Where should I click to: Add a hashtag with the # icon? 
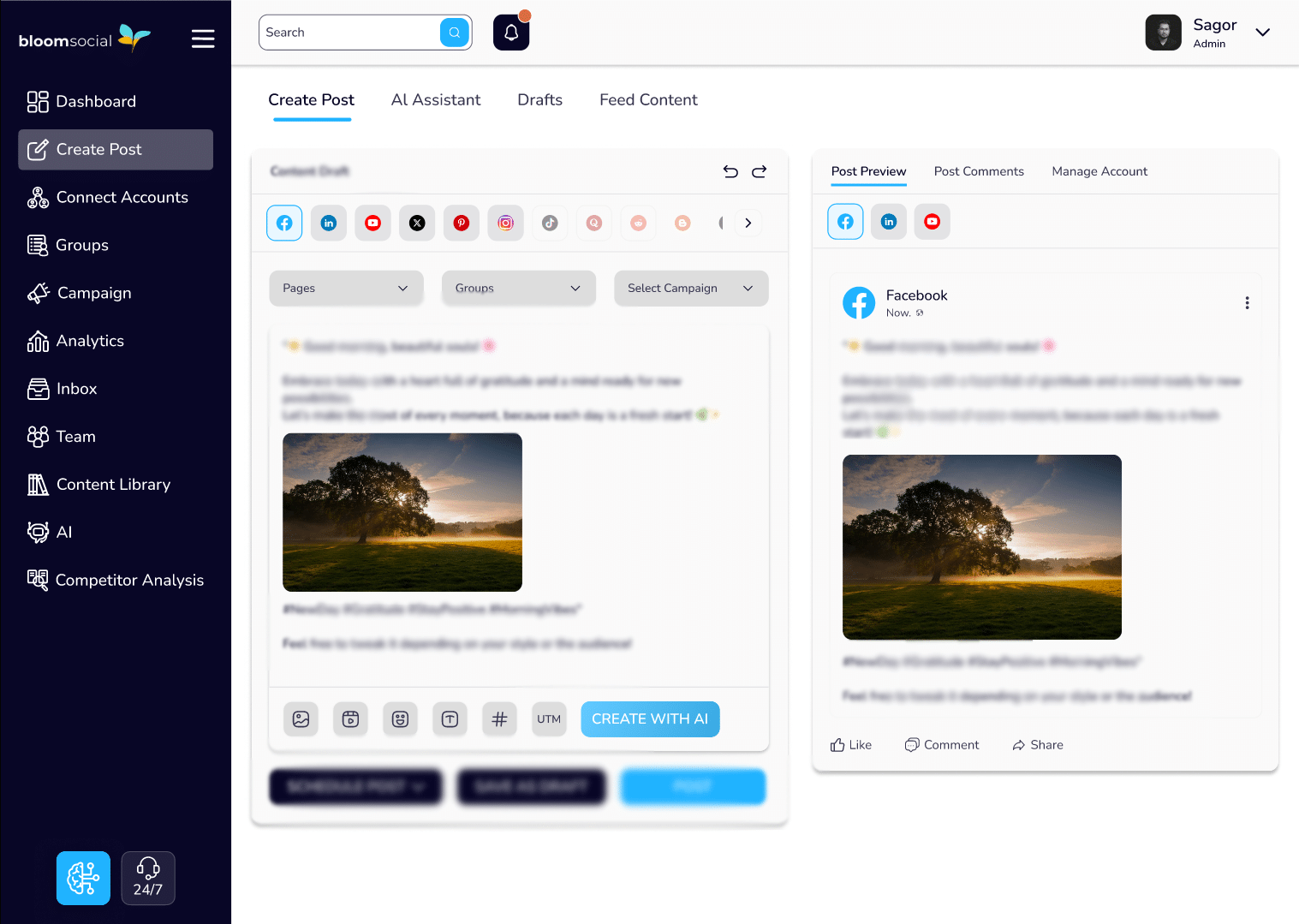500,719
